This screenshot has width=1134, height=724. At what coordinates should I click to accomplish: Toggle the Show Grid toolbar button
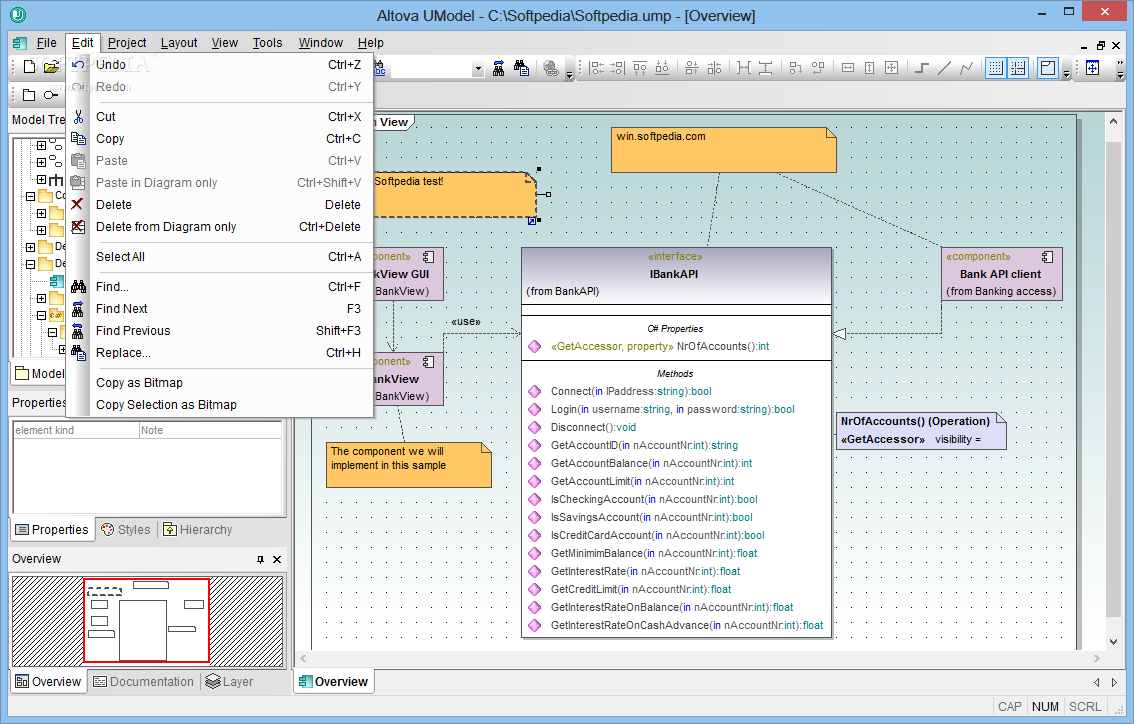pos(996,68)
